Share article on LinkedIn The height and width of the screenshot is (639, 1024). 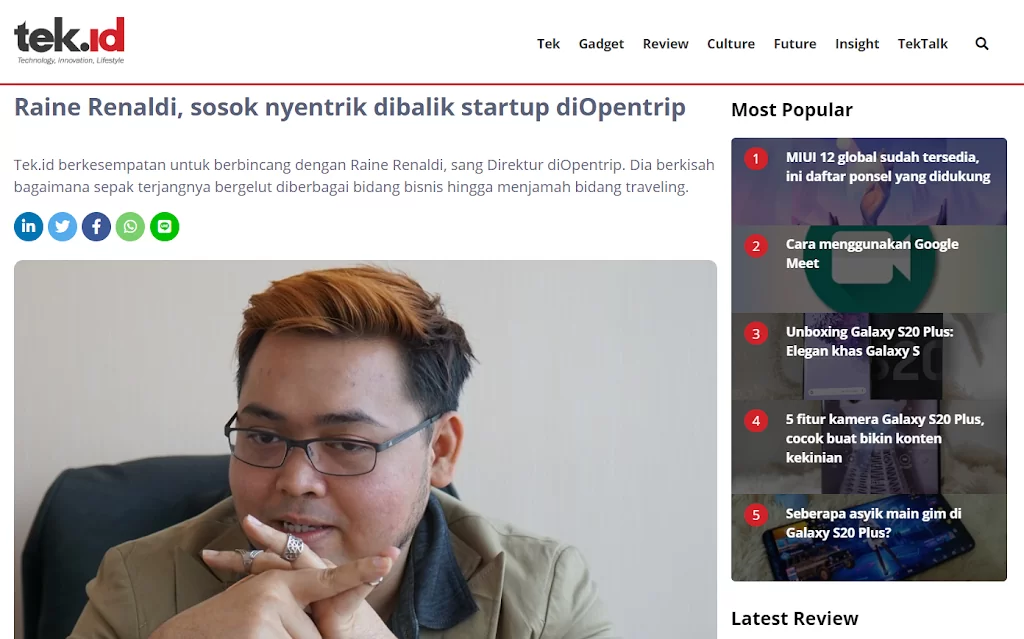(29, 227)
